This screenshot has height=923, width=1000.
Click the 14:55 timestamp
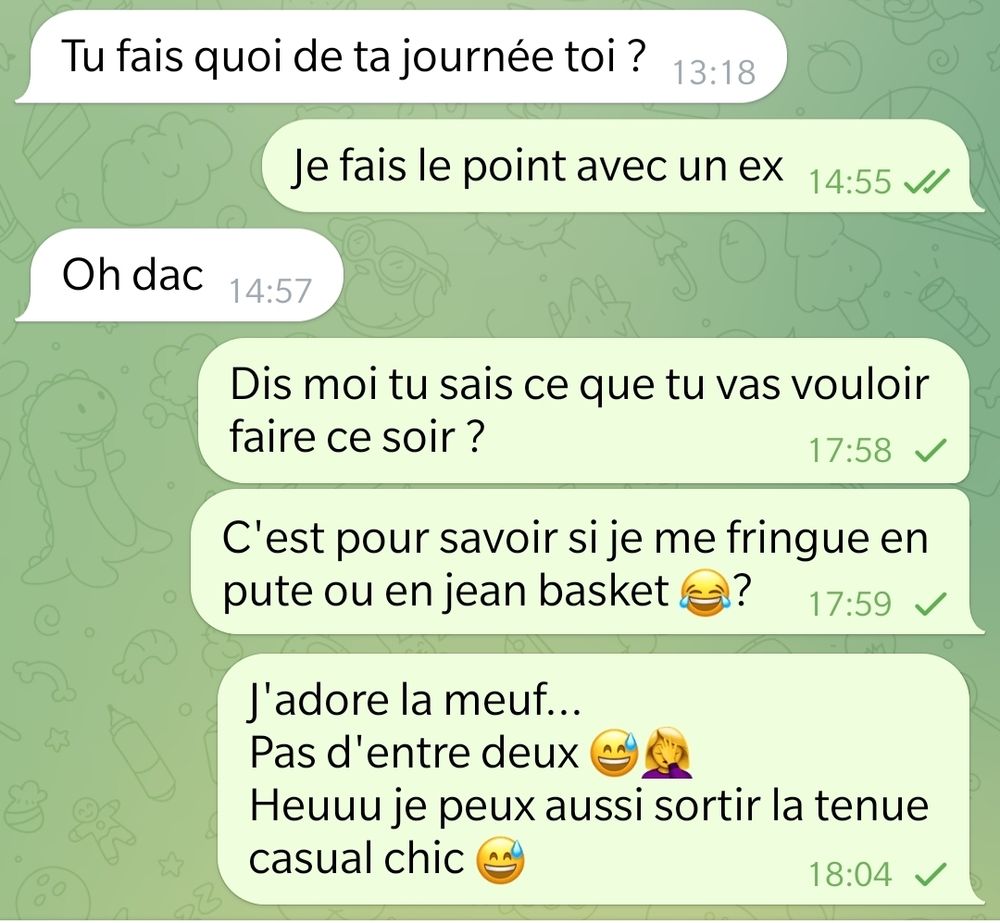click(x=850, y=182)
